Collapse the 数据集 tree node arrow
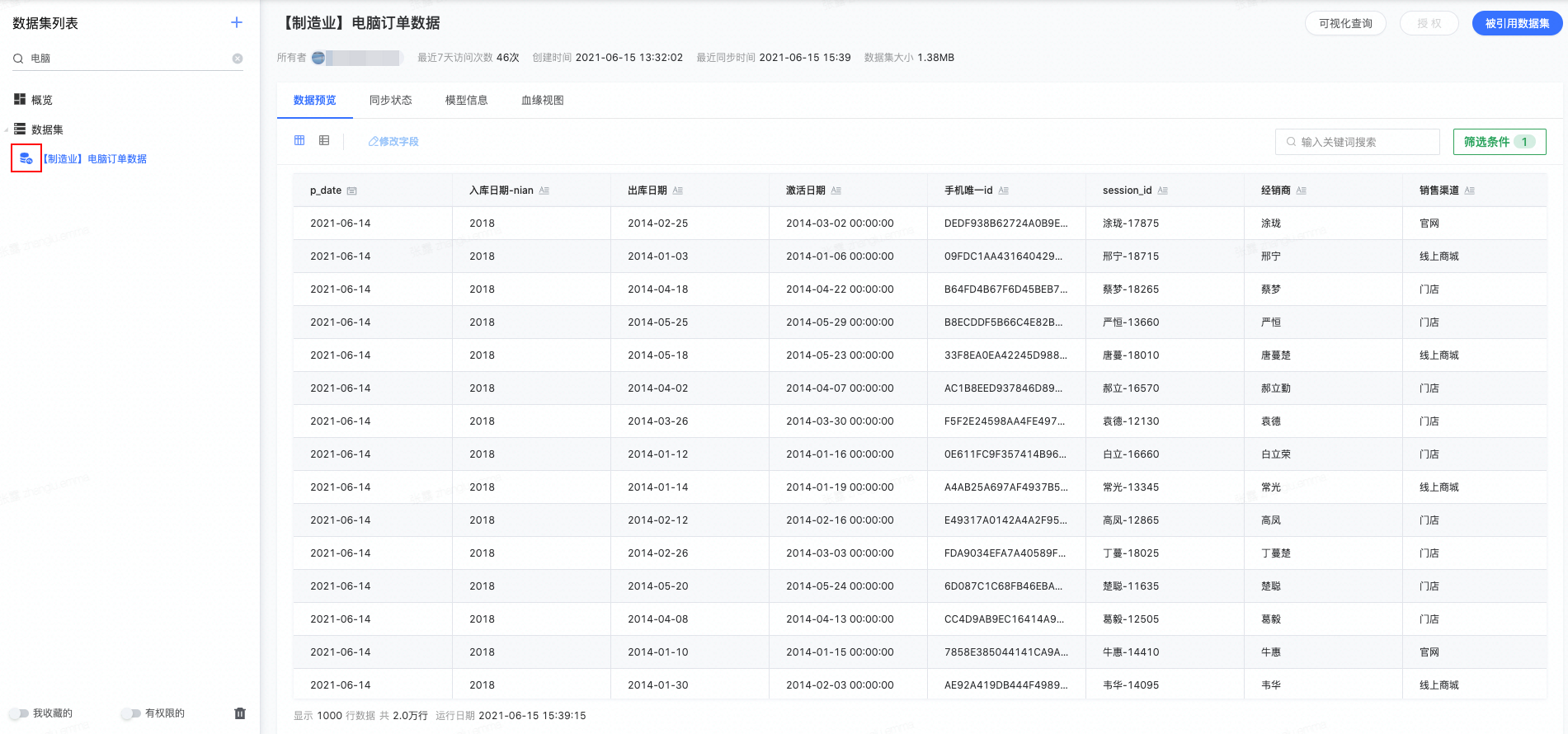1568x734 pixels. point(7,129)
